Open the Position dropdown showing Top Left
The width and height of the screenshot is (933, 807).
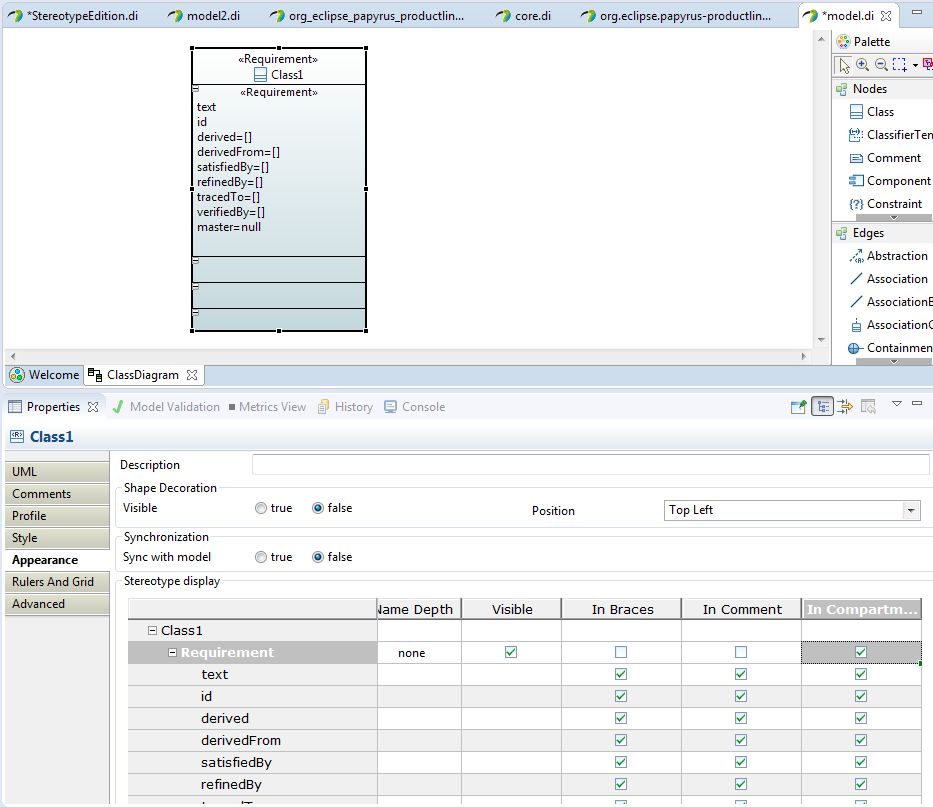(x=792, y=511)
